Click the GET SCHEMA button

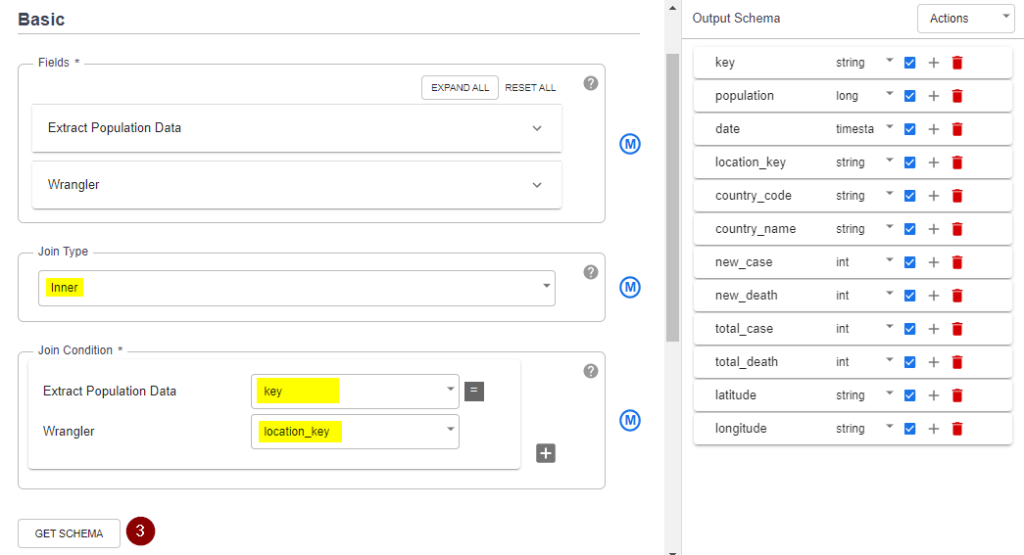69,533
